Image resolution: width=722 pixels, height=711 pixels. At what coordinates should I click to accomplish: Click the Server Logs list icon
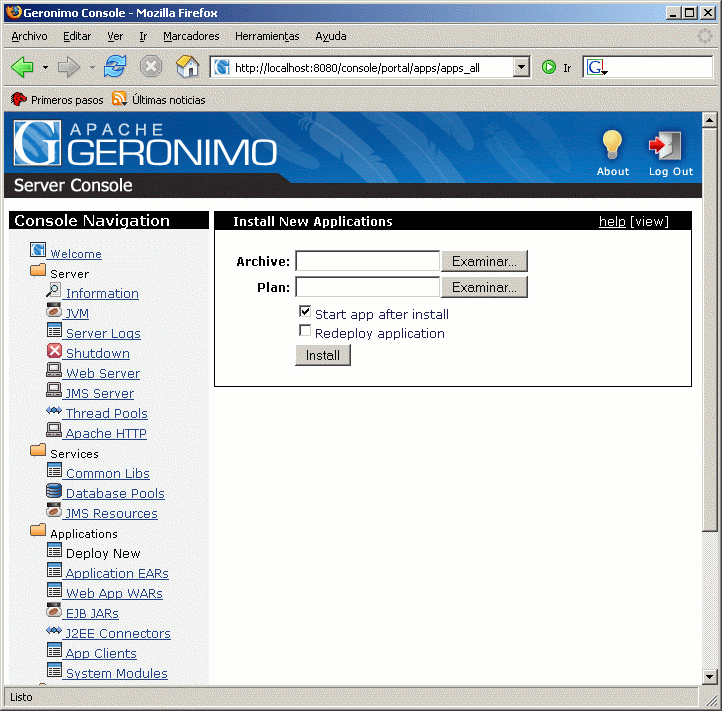[54, 330]
